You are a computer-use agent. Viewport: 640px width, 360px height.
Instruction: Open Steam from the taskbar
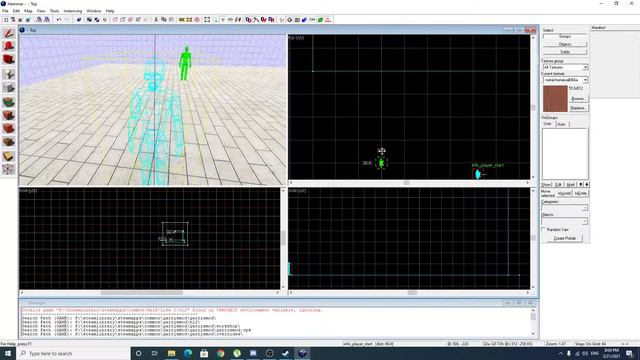point(286,353)
